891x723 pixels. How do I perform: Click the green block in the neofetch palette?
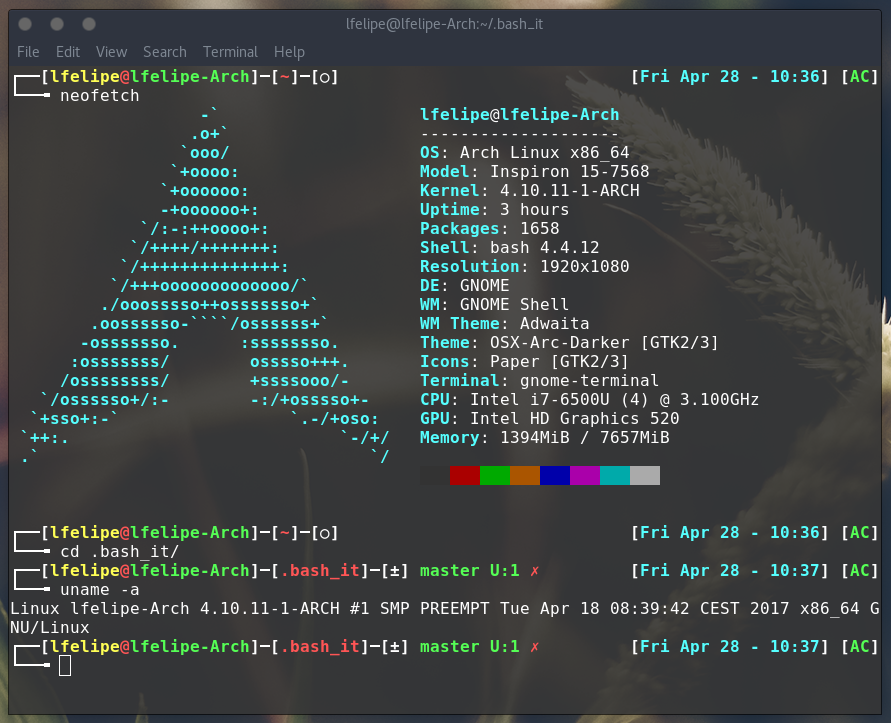(495, 475)
